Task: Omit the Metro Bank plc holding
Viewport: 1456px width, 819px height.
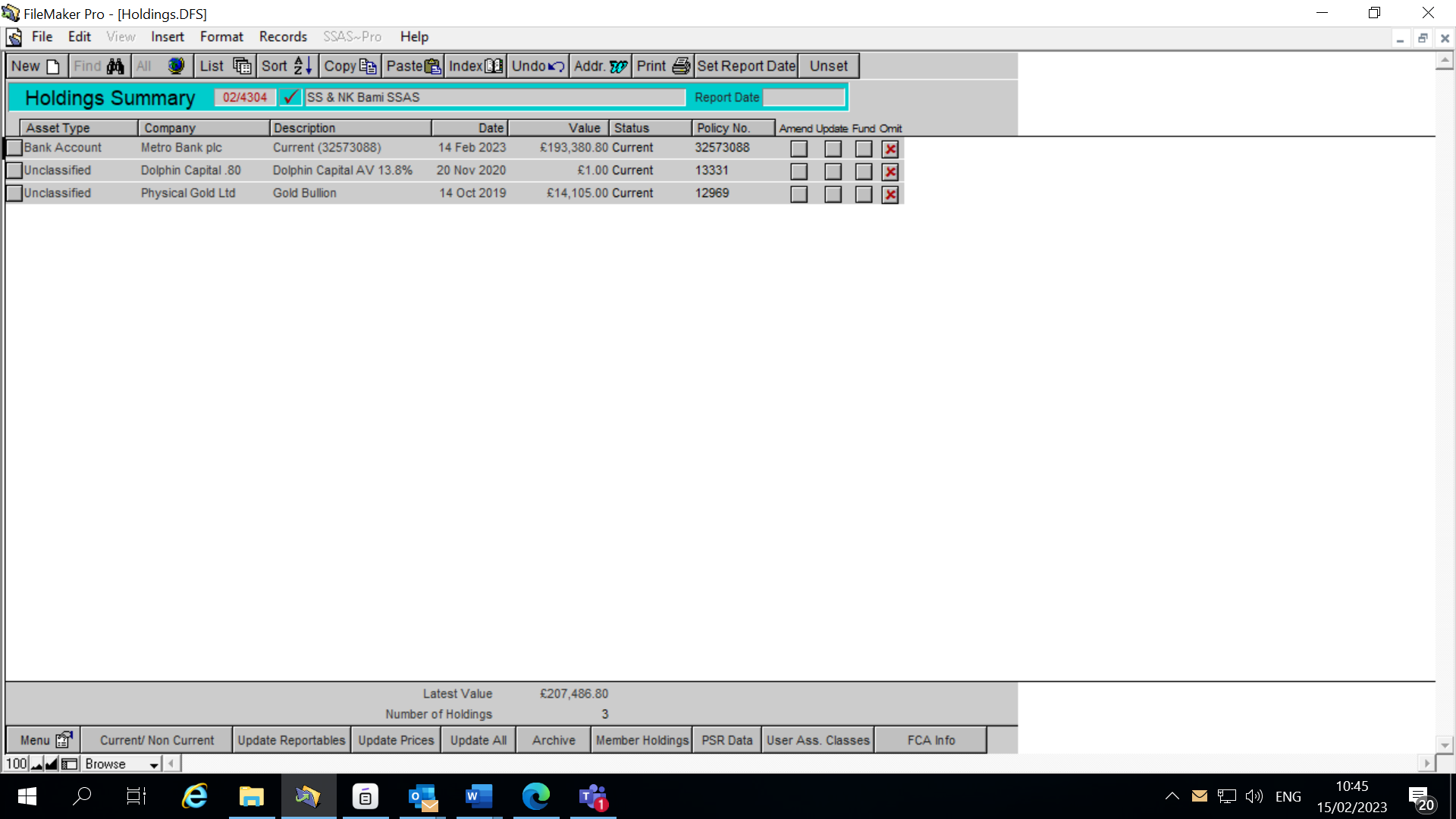Action: [x=890, y=149]
